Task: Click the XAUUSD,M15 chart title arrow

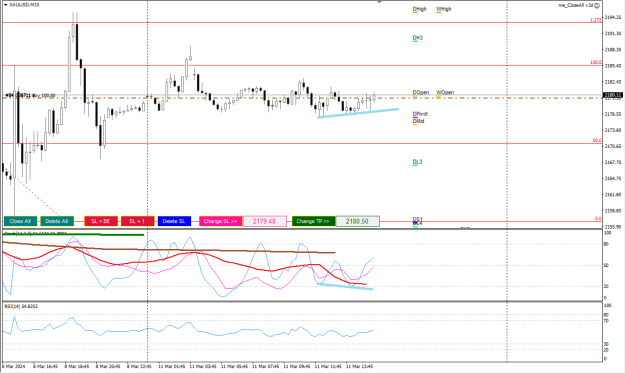Action: tap(5, 5)
